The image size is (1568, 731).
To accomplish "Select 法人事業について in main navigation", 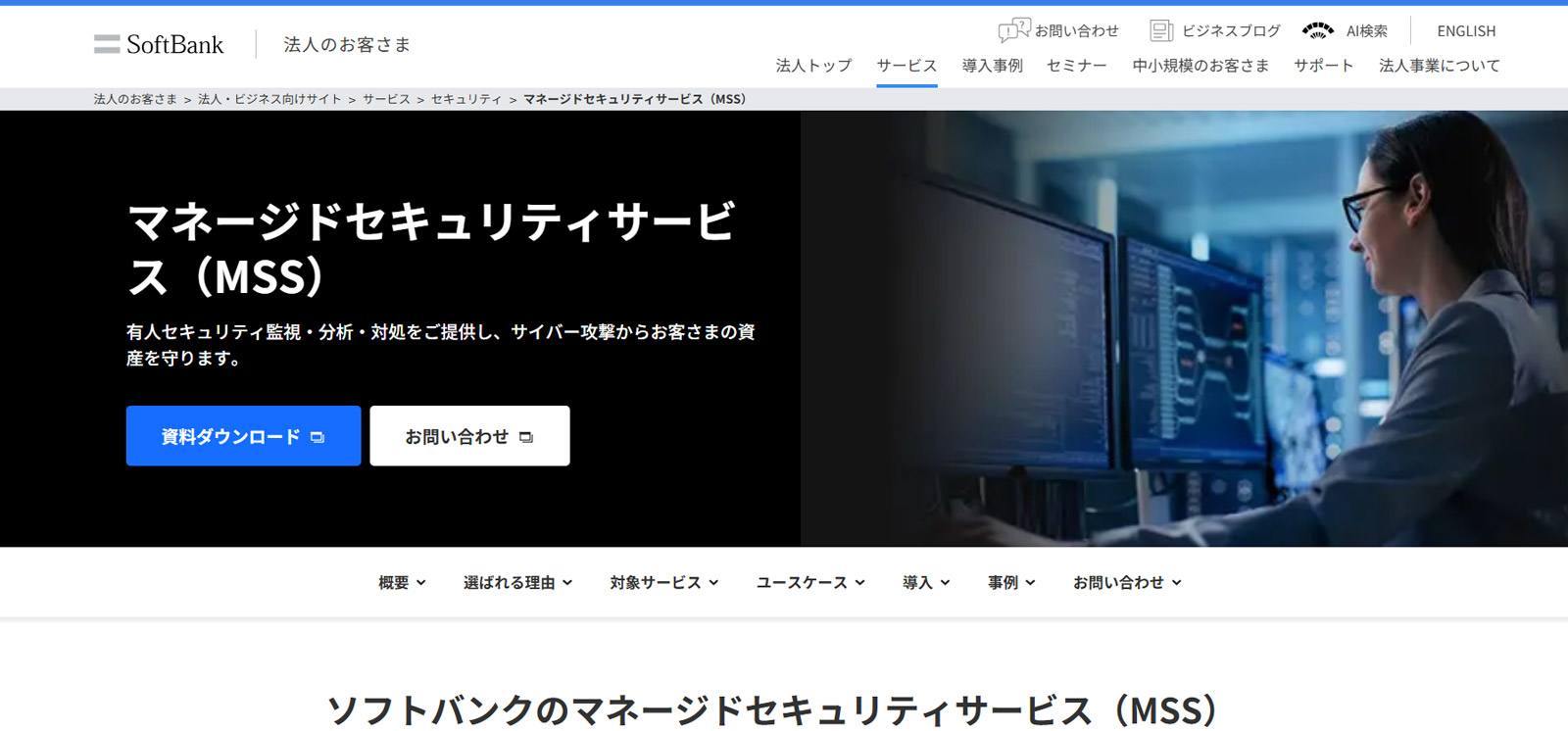I will point(1439,66).
